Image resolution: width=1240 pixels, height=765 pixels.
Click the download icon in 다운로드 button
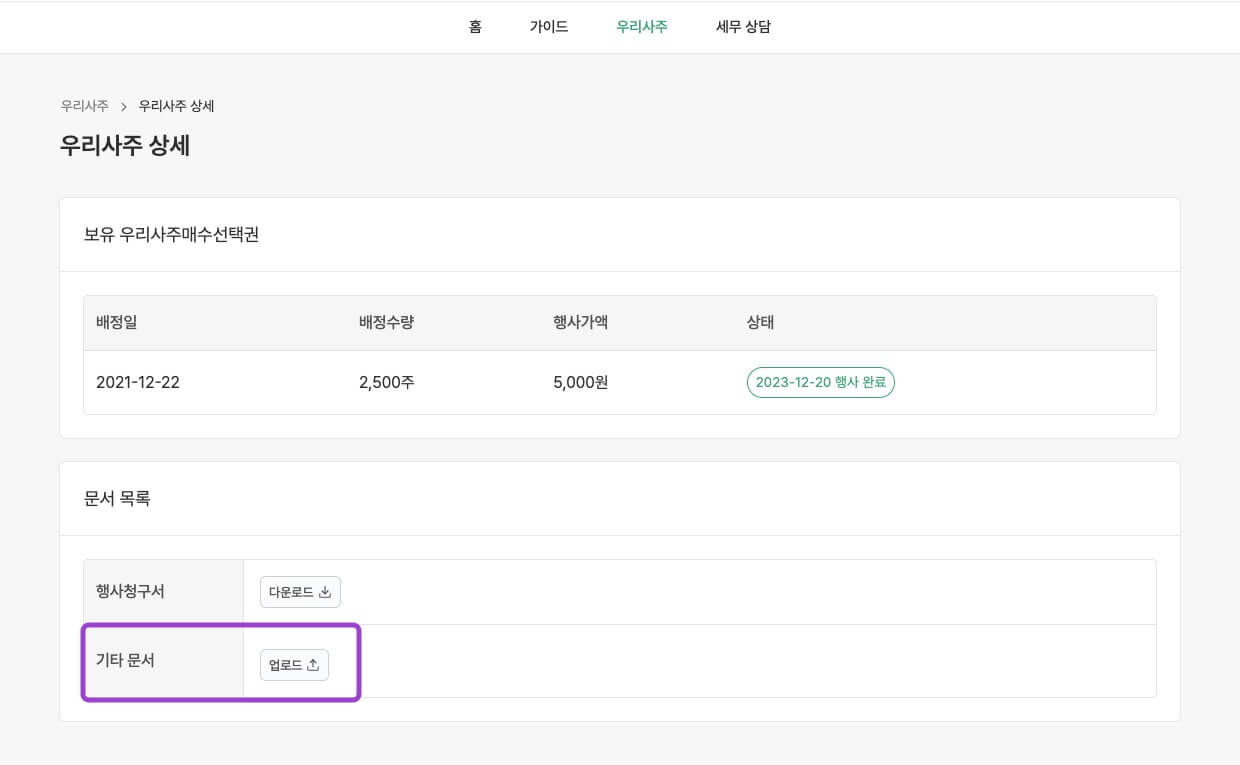(325, 592)
